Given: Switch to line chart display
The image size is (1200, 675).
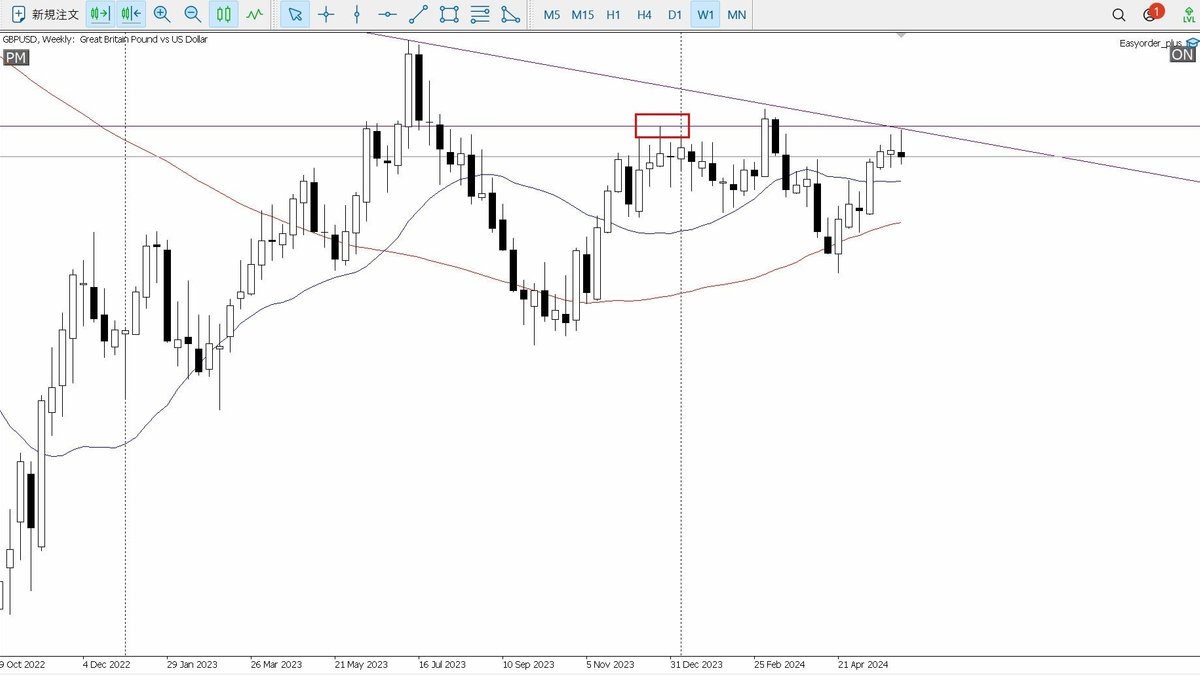Looking at the screenshot, I should point(256,15).
